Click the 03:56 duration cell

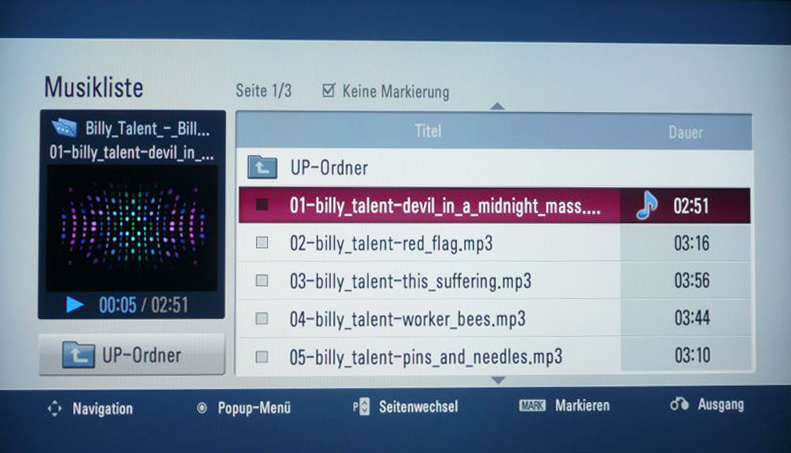pos(692,280)
